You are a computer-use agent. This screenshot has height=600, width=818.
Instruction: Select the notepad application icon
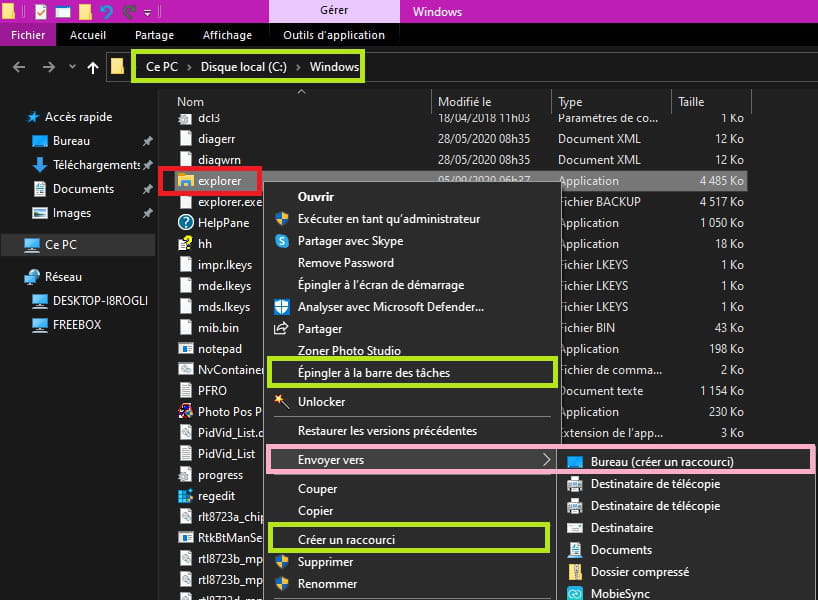pos(185,349)
